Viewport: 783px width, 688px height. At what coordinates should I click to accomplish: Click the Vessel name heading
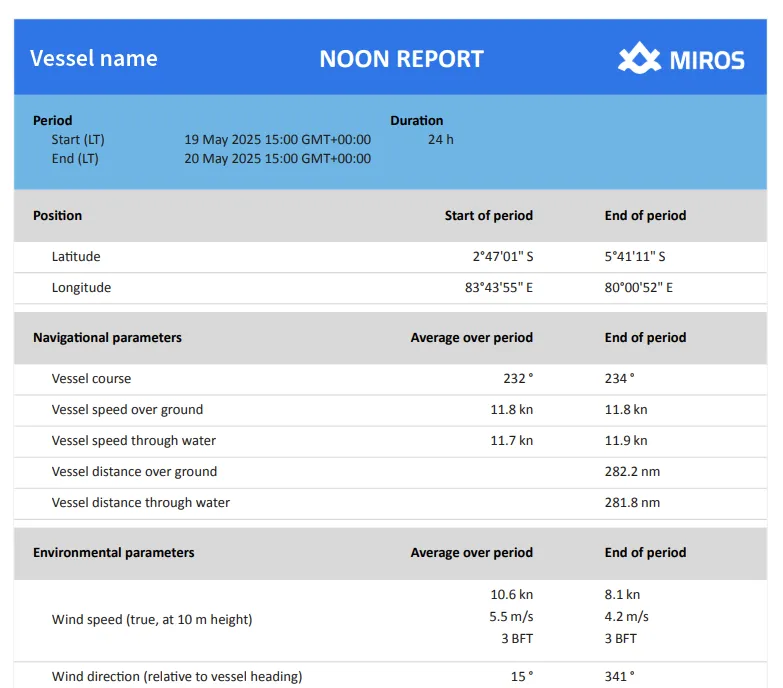(94, 58)
